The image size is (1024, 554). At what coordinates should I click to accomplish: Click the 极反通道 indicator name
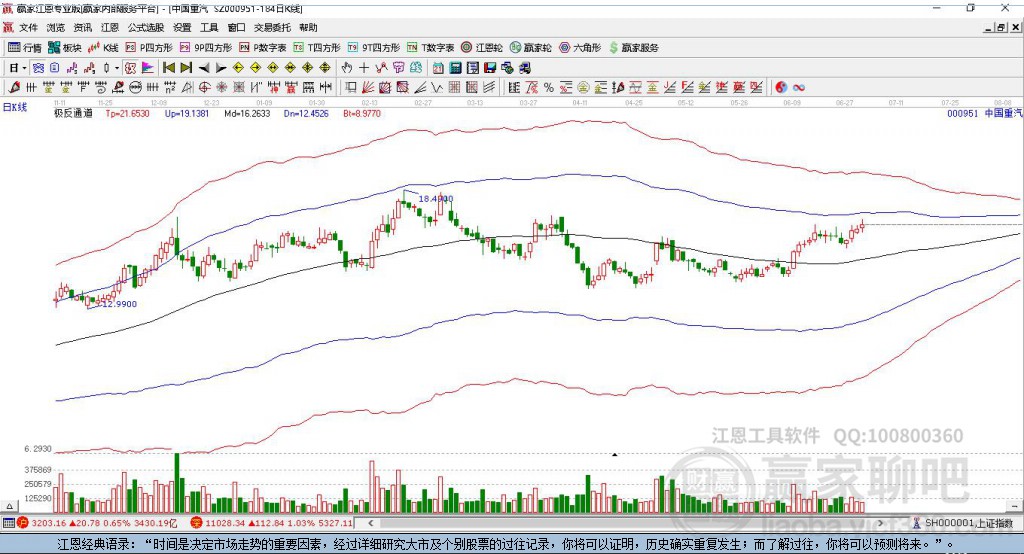73,113
